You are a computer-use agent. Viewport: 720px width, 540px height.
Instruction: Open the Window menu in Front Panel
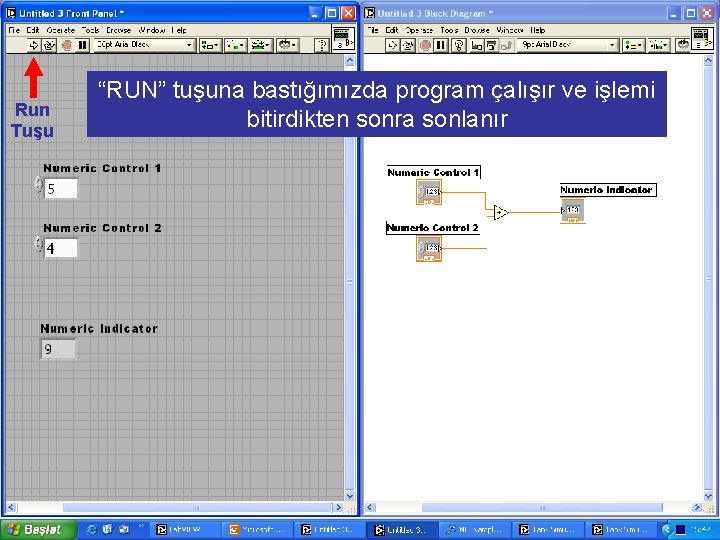tap(152, 30)
